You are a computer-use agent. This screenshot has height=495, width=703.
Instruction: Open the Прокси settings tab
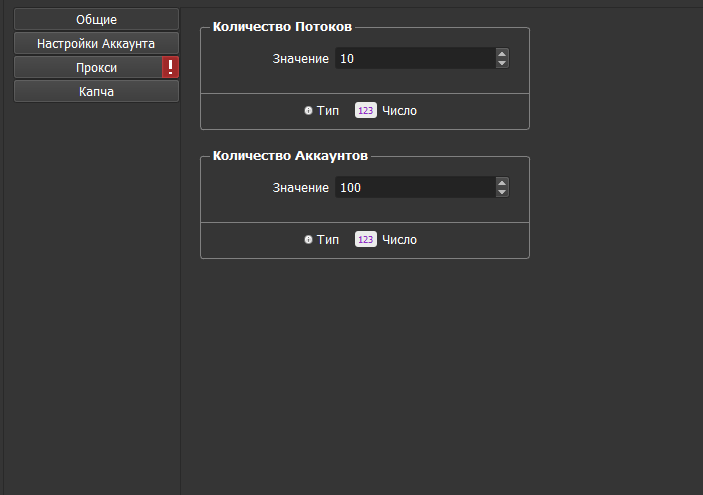coord(88,67)
